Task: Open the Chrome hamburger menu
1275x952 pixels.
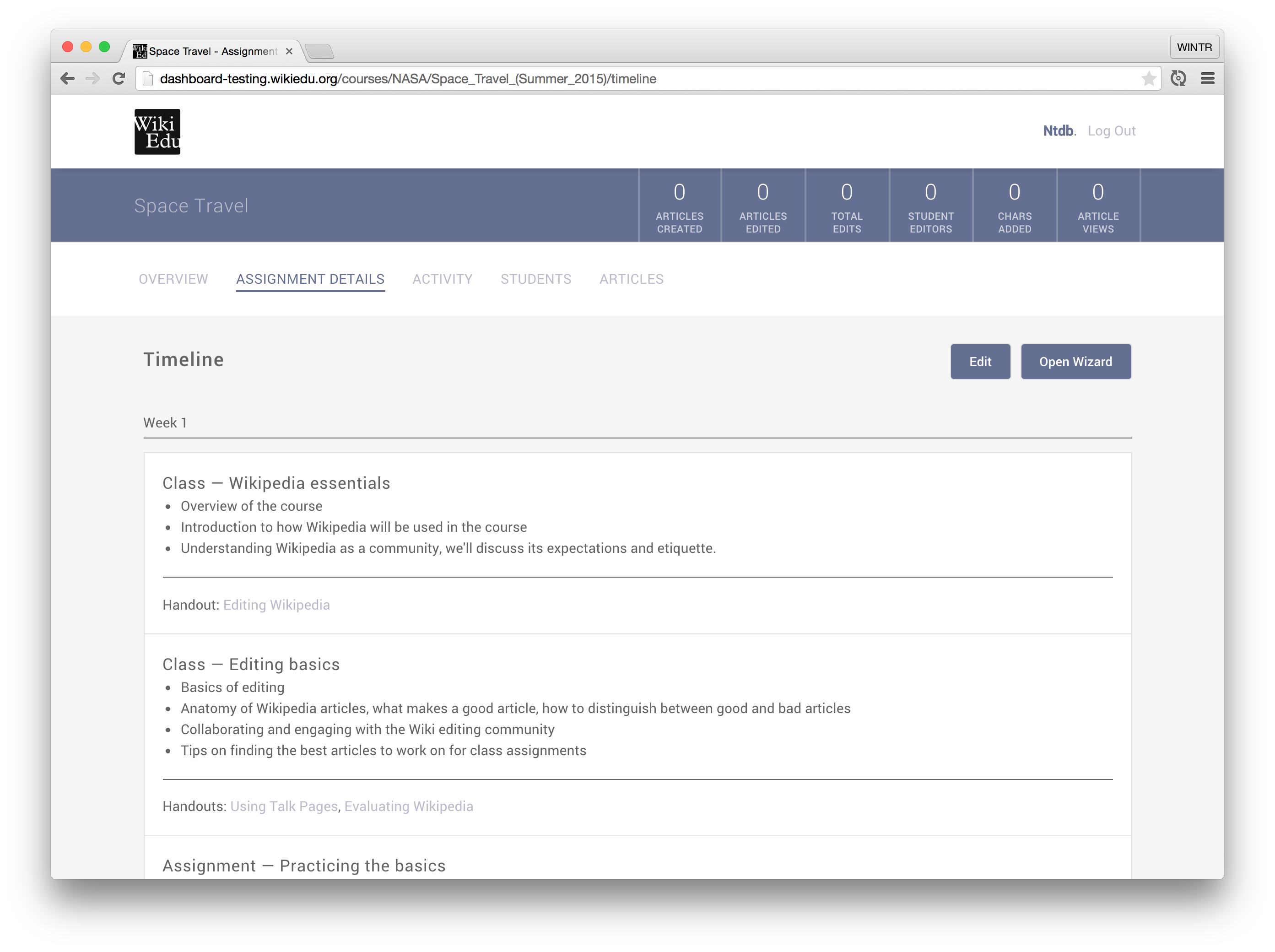Action: point(1208,78)
